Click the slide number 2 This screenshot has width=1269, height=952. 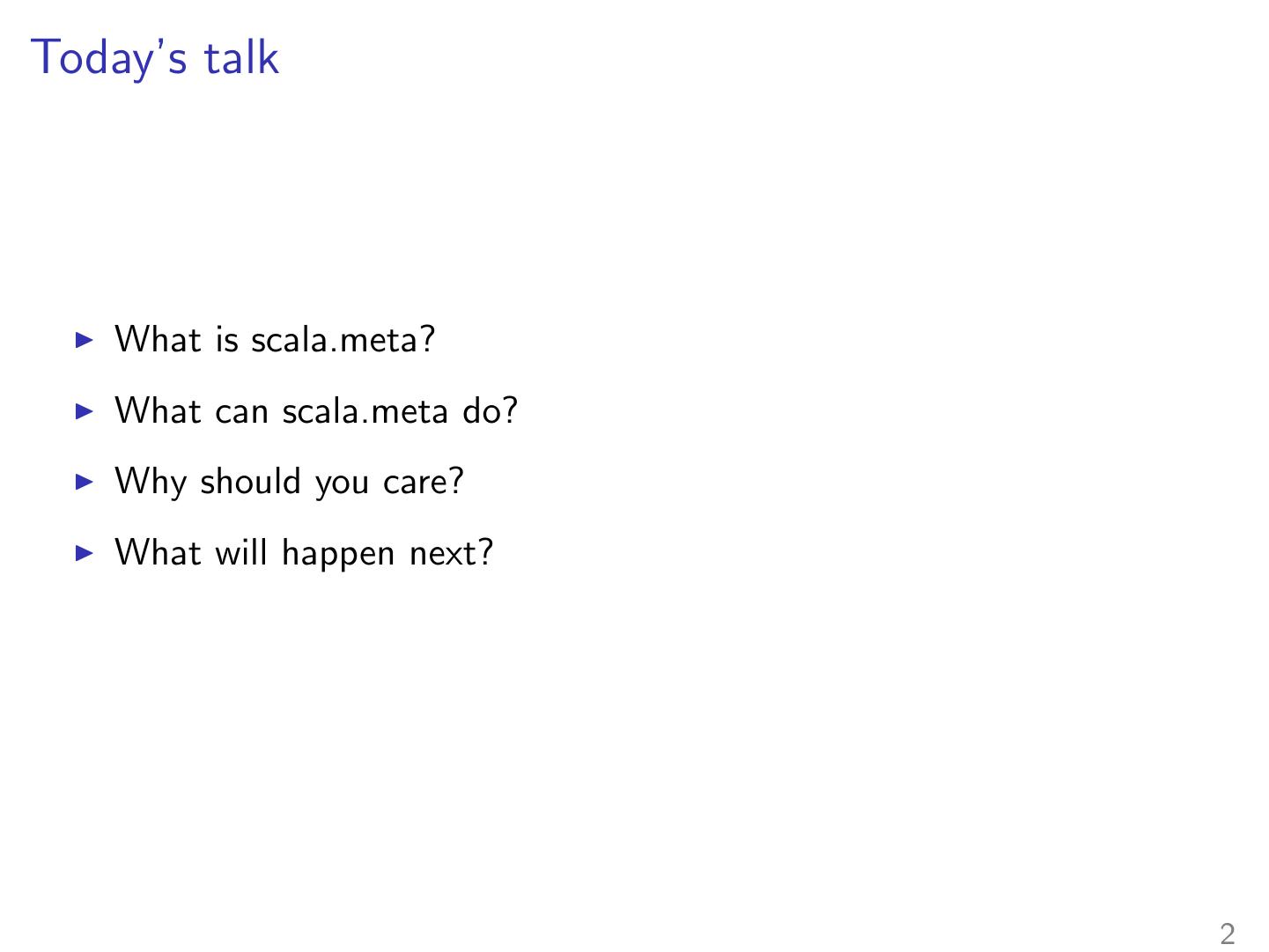(x=1227, y=934)
